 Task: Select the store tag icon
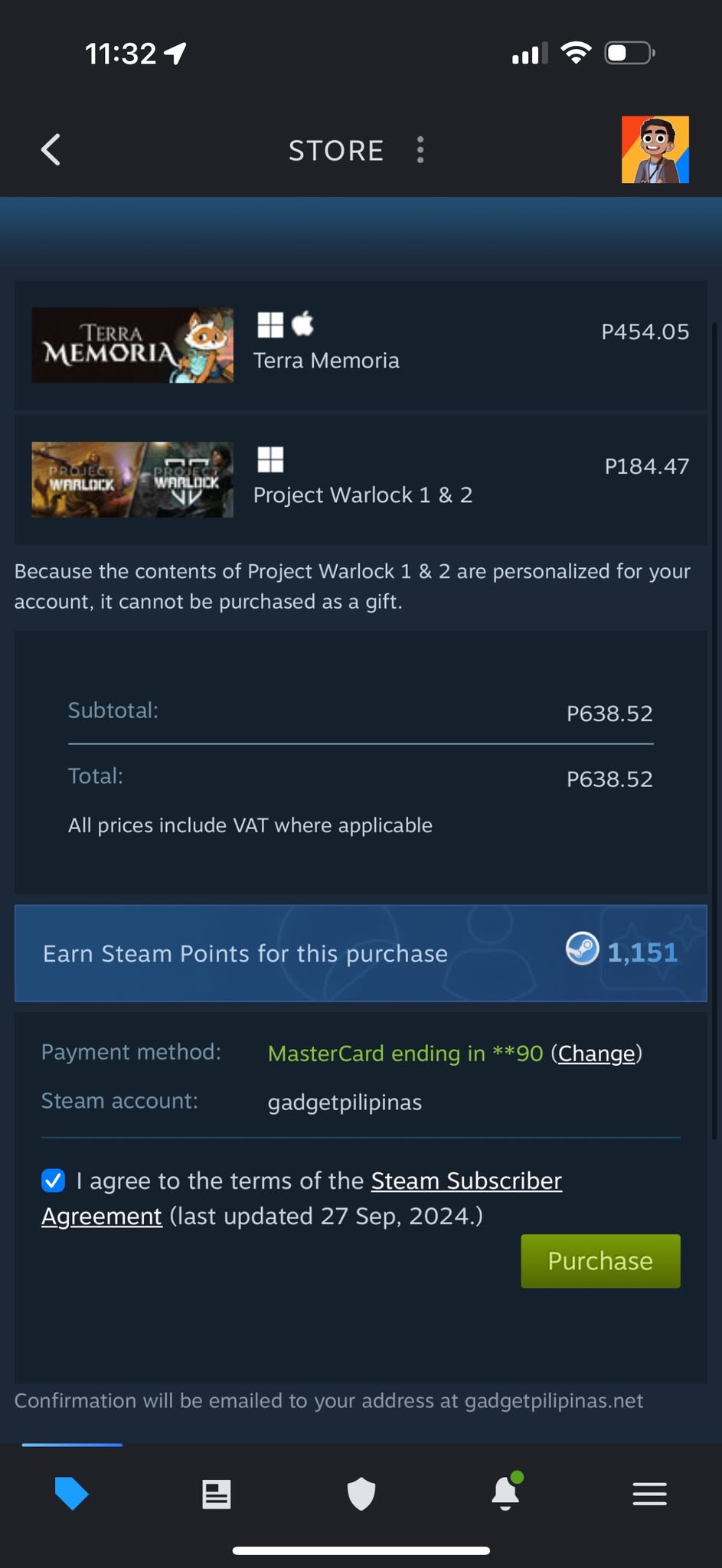click(x=72, y=1494)
